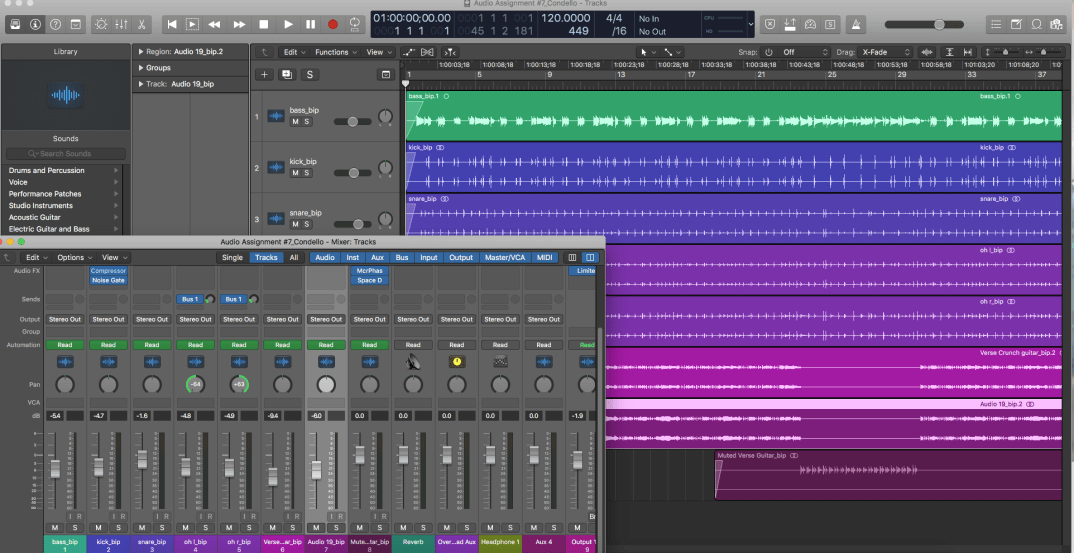
Task: Open the Editors scissors icon
Action: [x=141, y=24]
